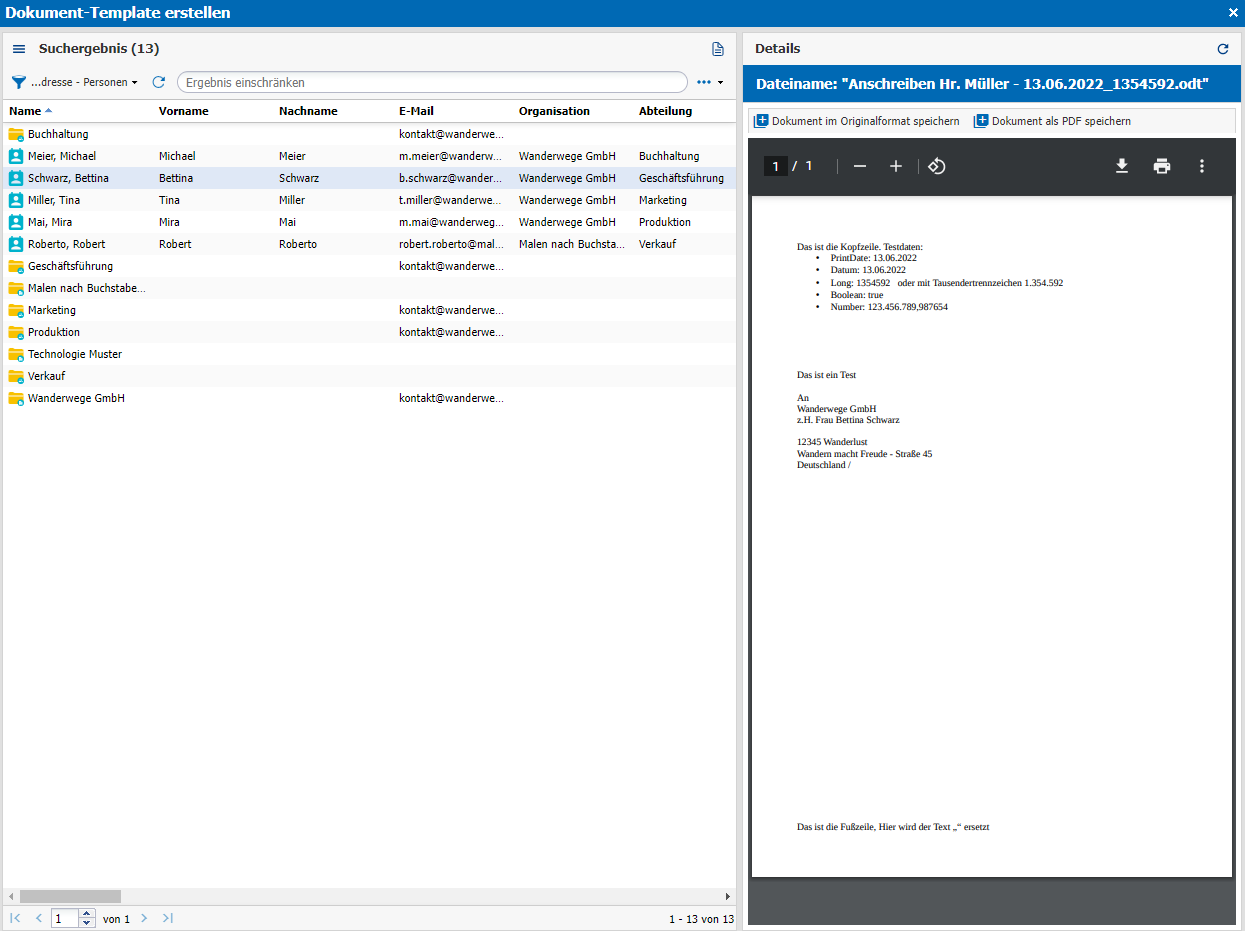
Task: Sort by the E-Mail column header
Action: click(x=416, y=111)
